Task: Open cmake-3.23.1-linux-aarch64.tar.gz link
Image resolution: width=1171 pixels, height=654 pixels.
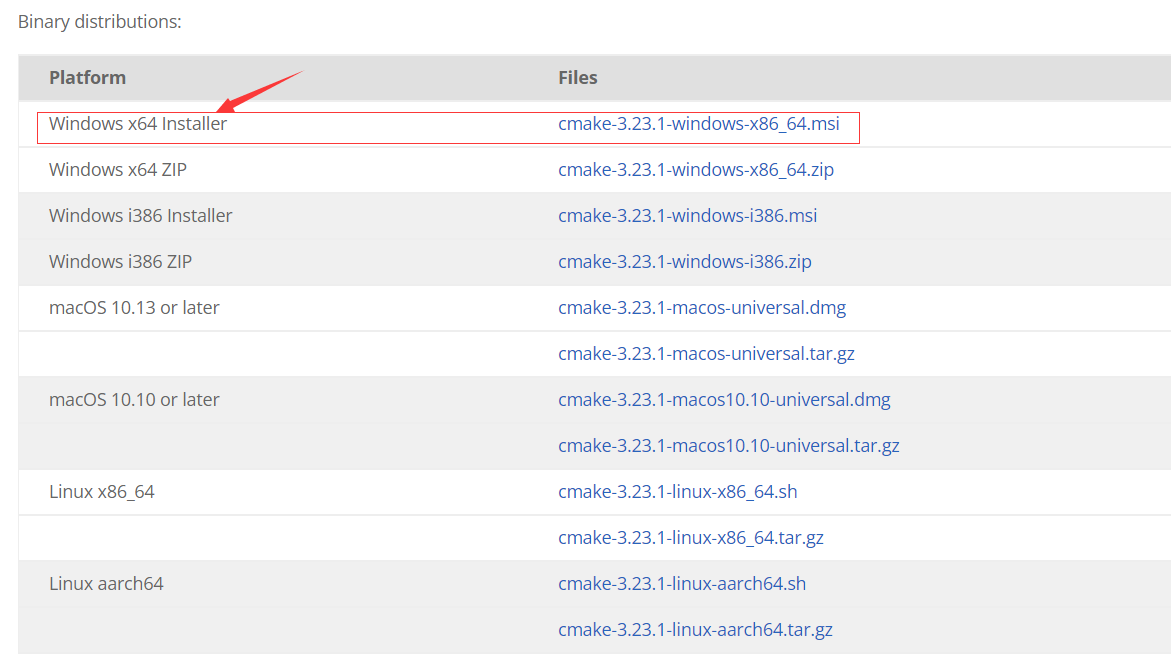Action: [695, 630]
